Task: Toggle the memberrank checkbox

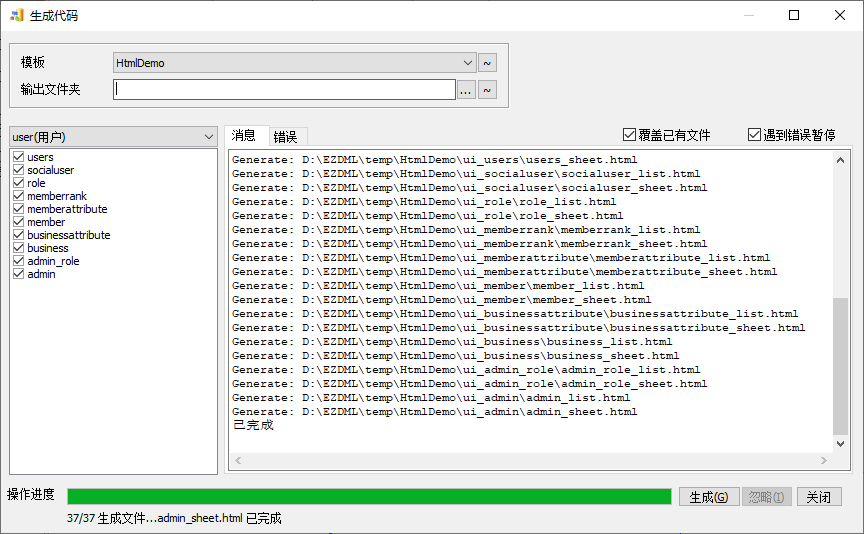Action: 18,196
